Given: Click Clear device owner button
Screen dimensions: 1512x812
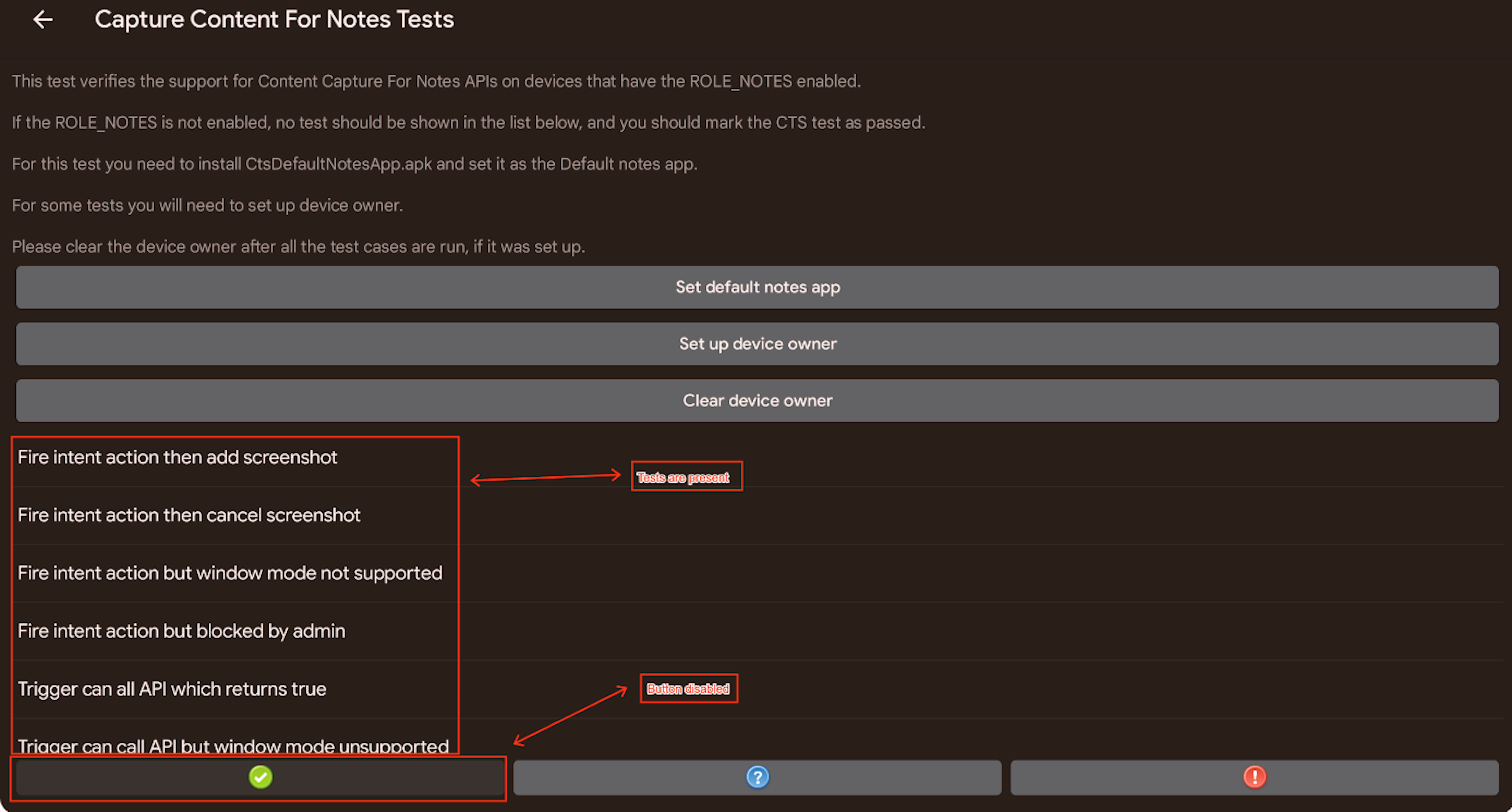Looking at the screenshot, I should coord(757,400).
